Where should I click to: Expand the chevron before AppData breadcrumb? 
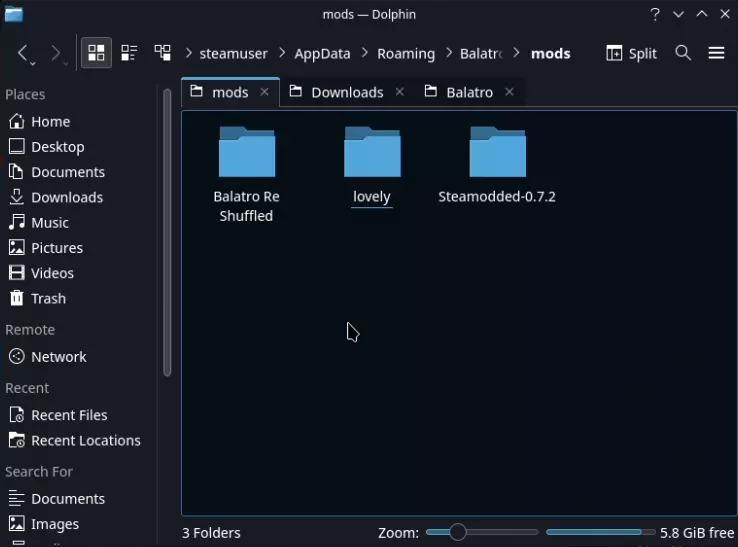click(281, 53)
